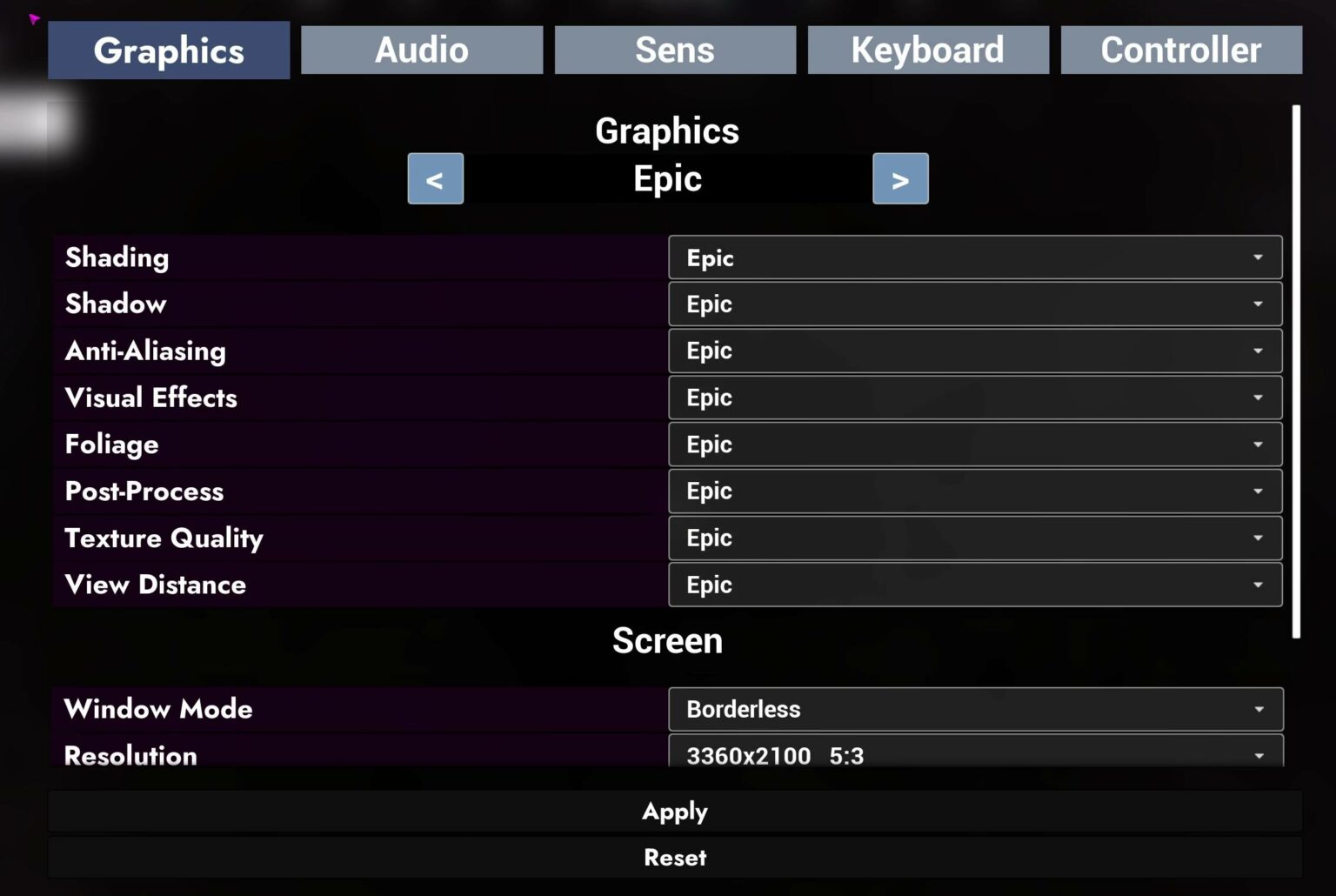
Task: Open the Visual Effects dropdown
Action: 974,398
